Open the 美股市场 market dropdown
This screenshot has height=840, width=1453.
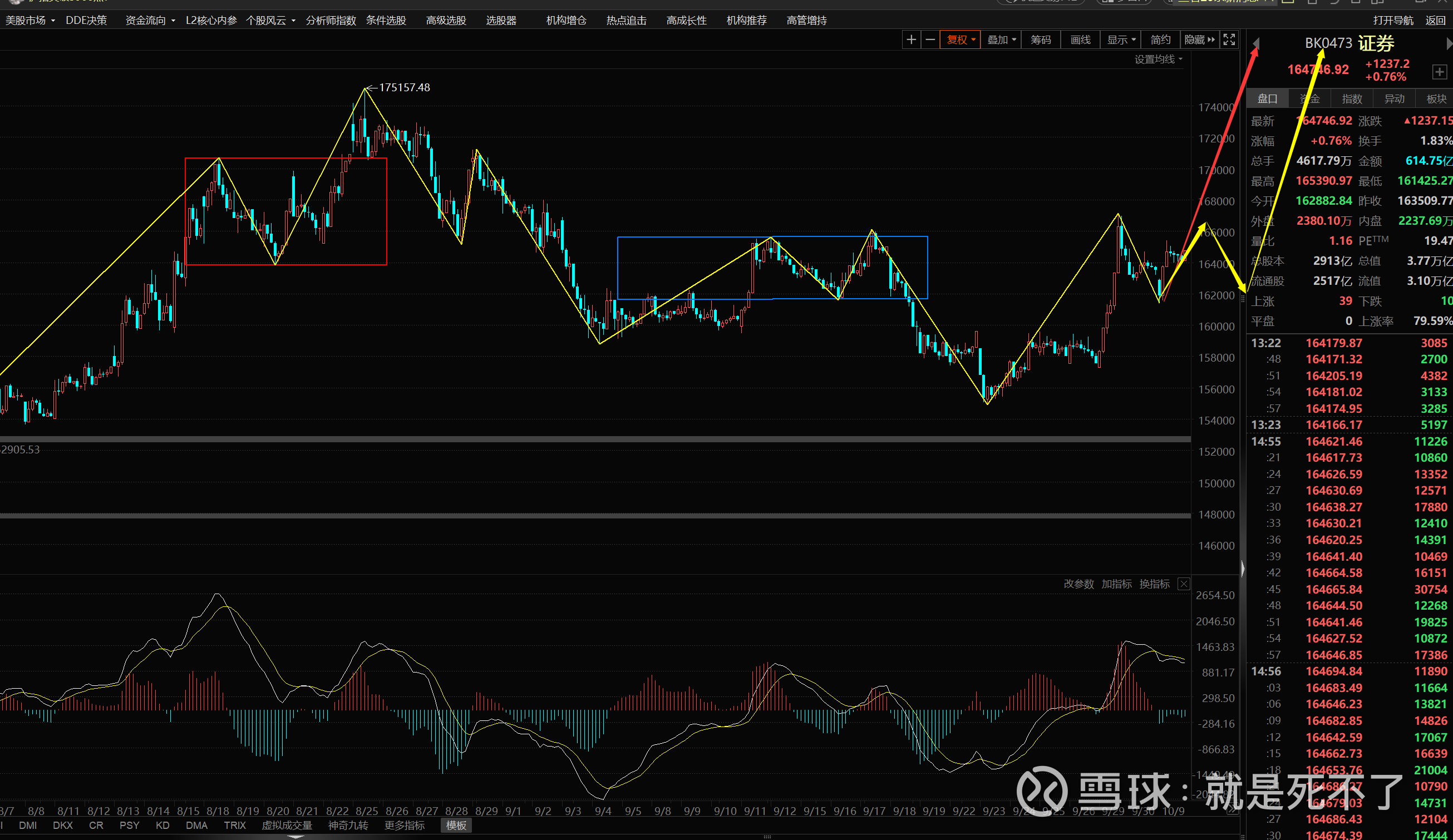pyautogui.click(x=30, y=20)
